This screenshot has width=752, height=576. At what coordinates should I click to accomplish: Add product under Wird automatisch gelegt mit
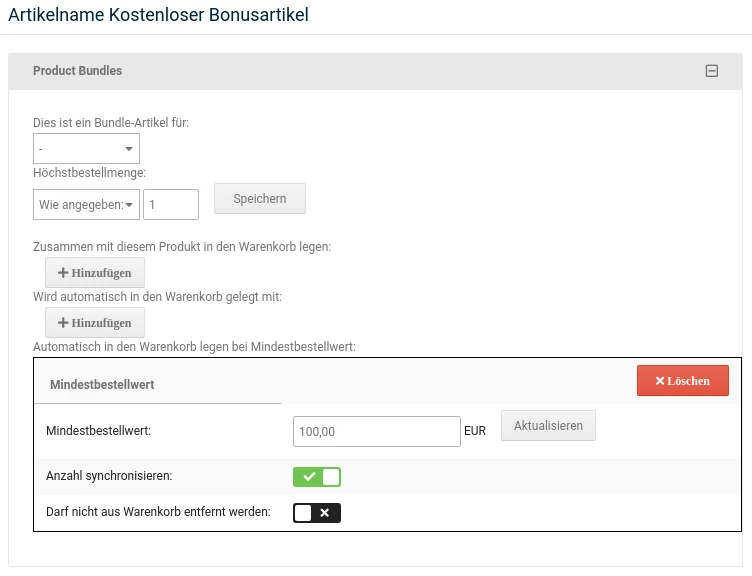click(x=95, y=323)
